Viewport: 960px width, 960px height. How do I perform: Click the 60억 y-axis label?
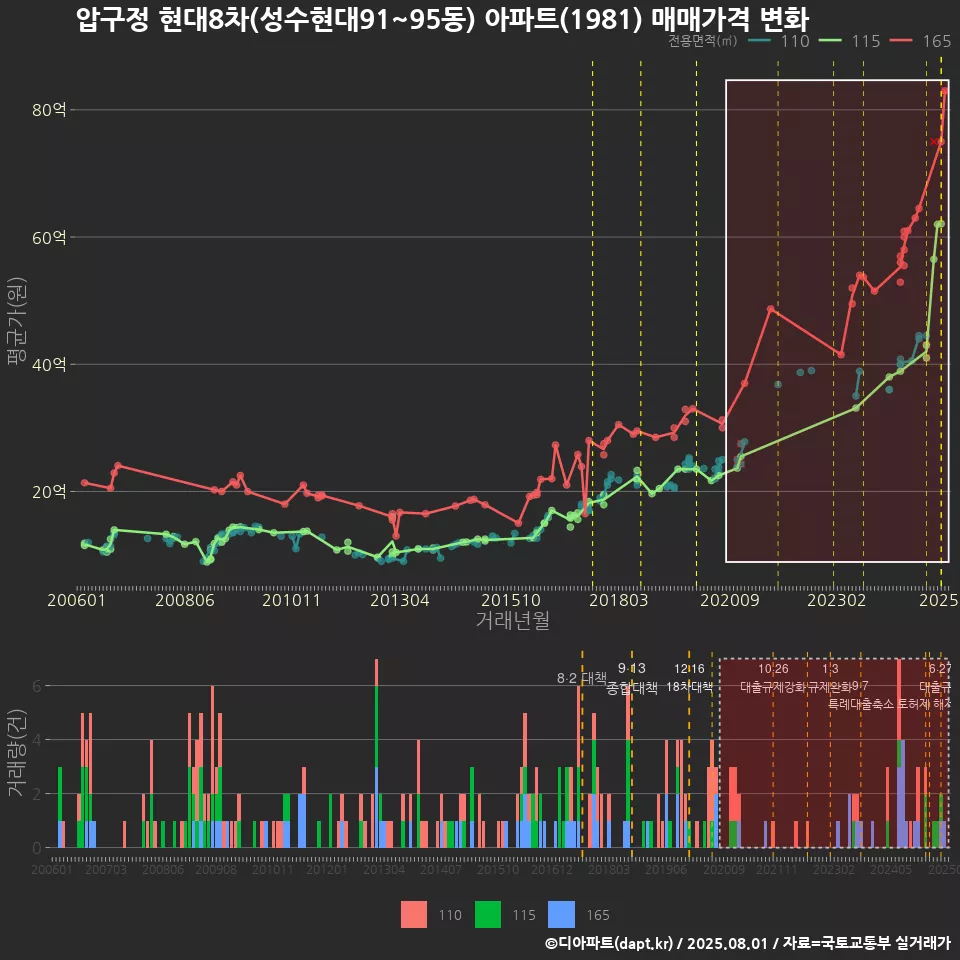click(49, 237)
